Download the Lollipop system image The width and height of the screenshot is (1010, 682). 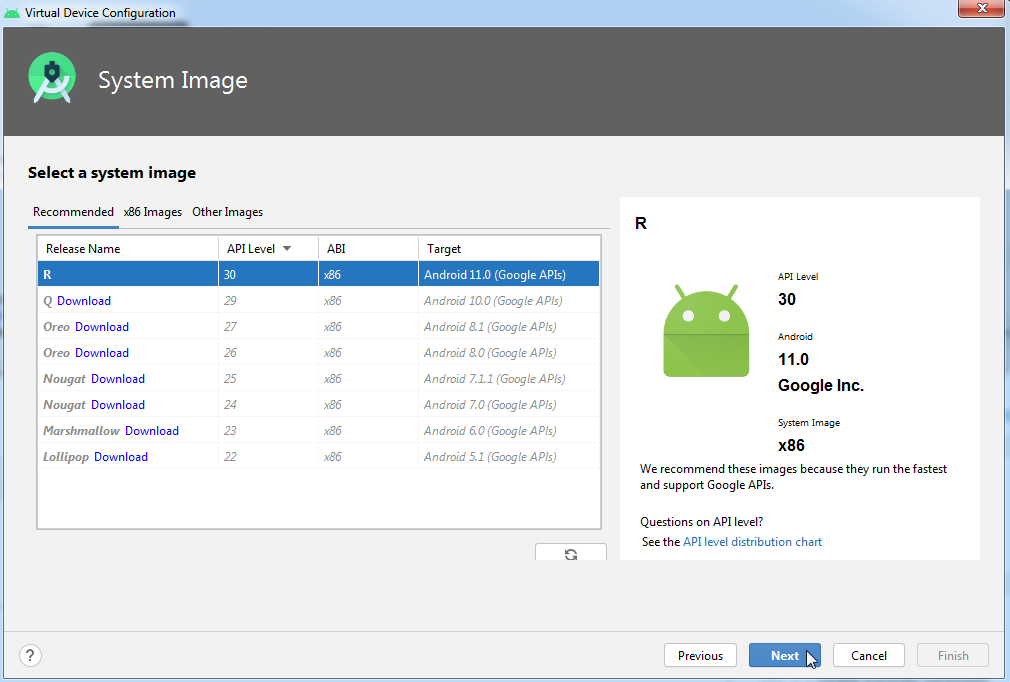pos(121,457)
